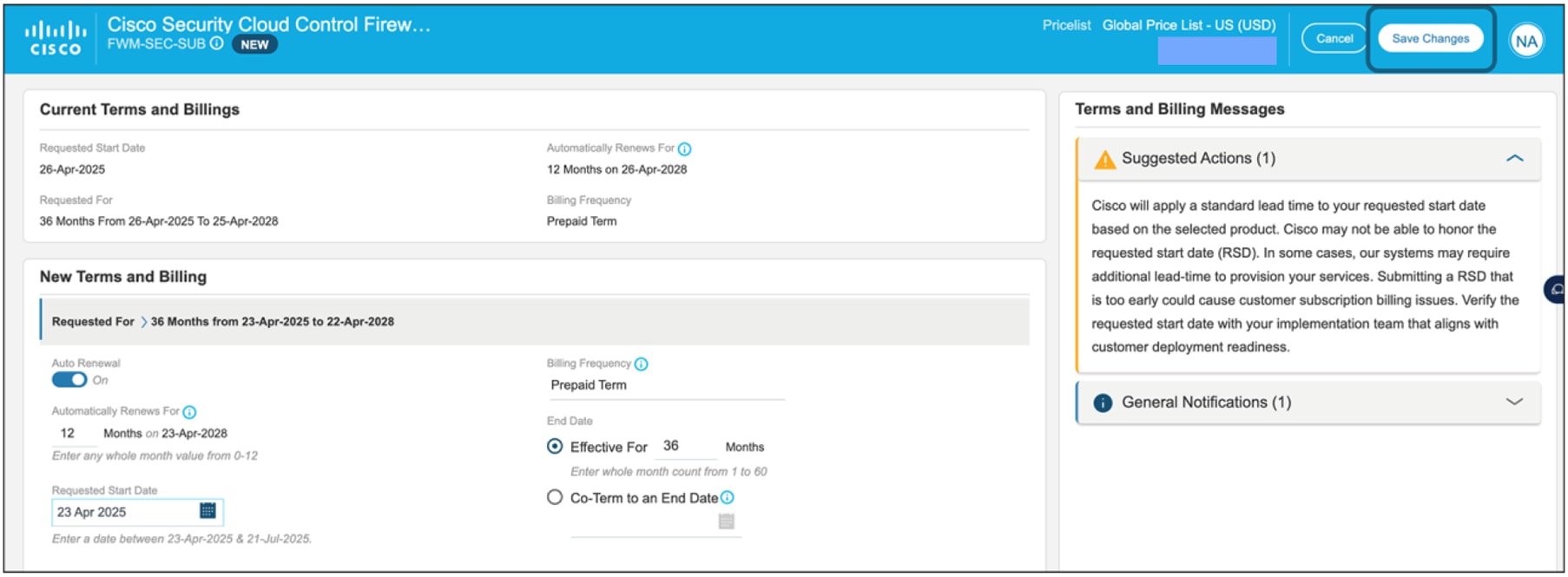The height and width of the screenshot is (577, 1568).
Task: Open the disabled calendar icon under Co-Term
Action: pyautogui.click(x=727, y=521)
